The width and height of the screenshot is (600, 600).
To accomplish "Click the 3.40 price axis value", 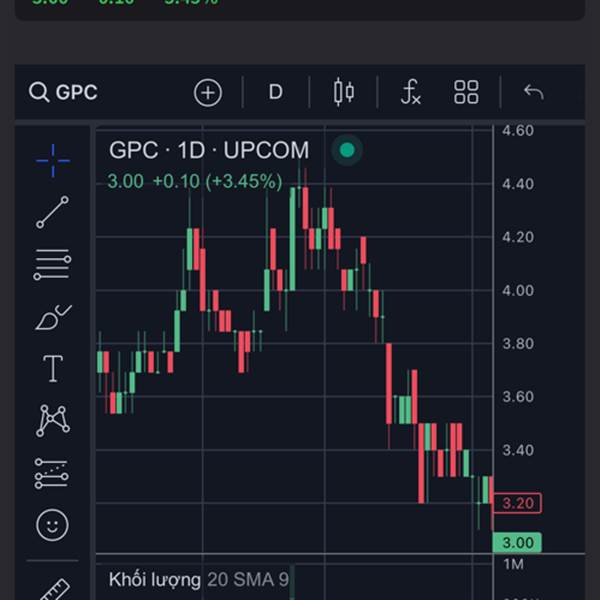I will [x=518, y=450].
